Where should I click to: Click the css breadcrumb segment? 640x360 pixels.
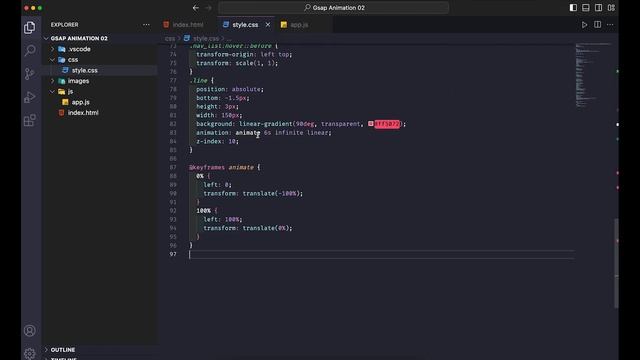pos(170,38)
